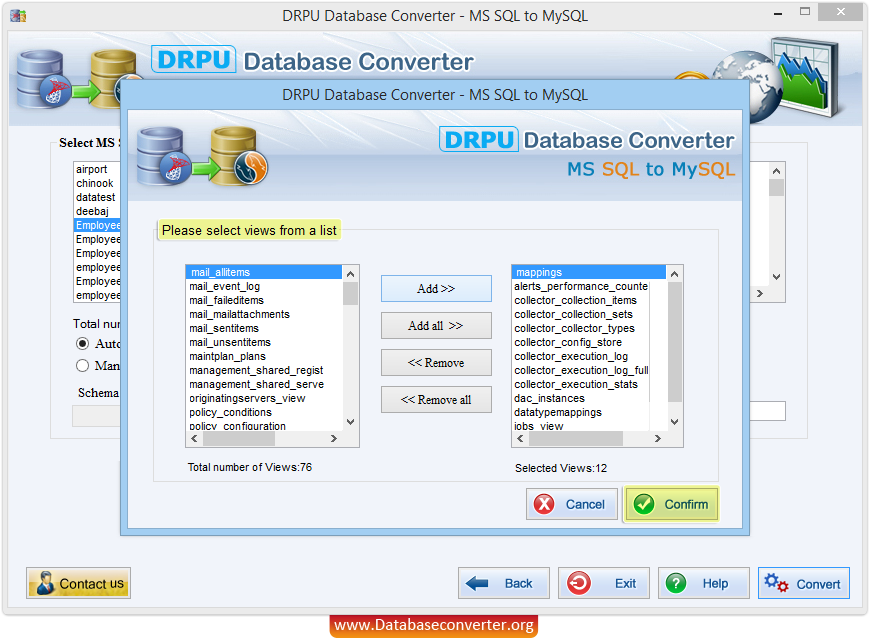870x643 pixels.
Task: Click the Back button in main window
Action: (504, 583)
